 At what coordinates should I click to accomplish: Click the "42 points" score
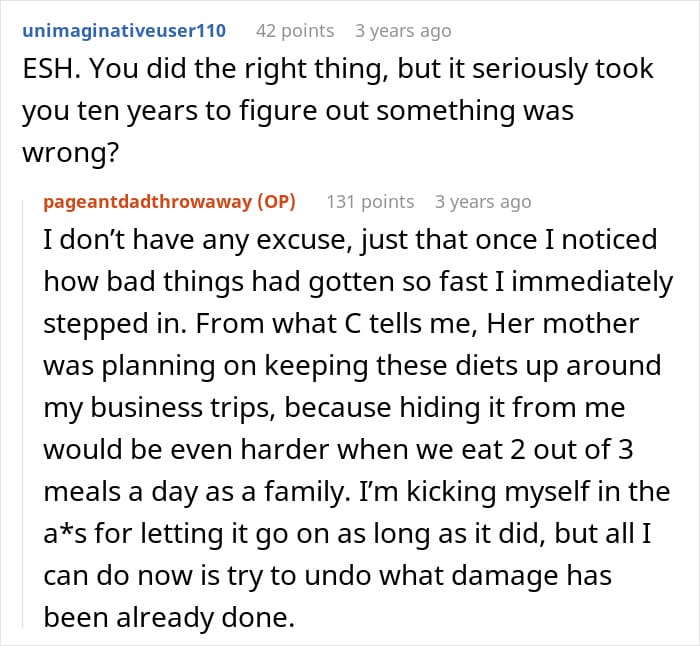click(x=295, y=31)
